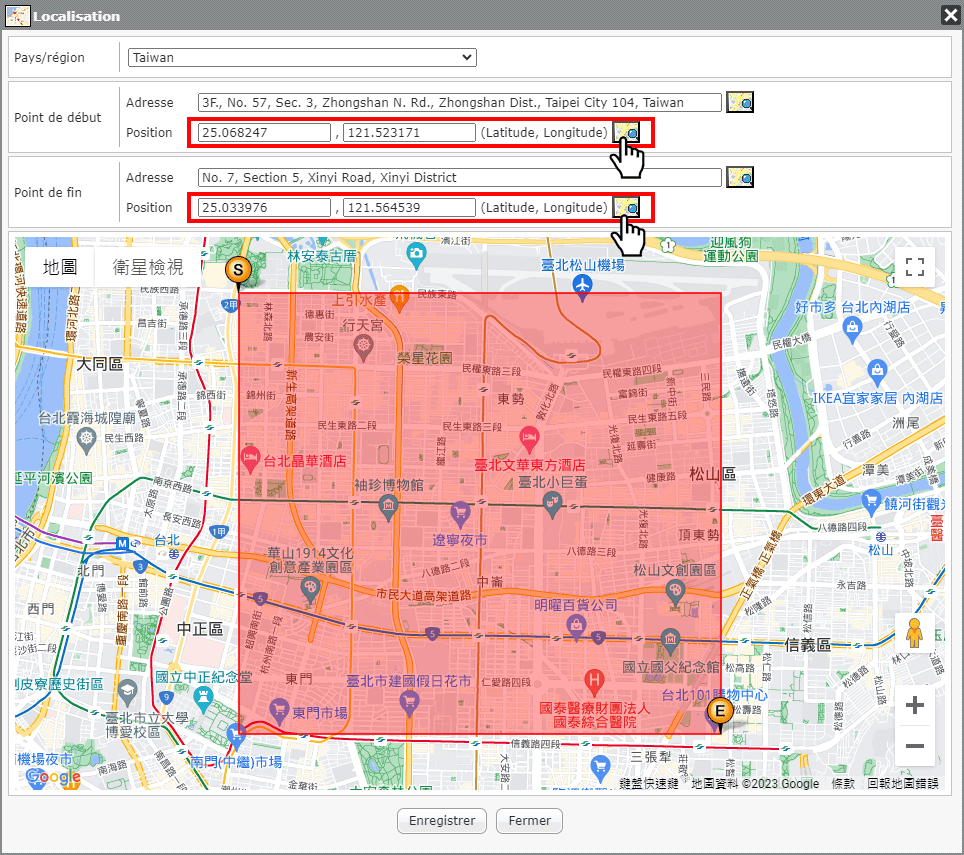Image resolution: width=964 pixels, height=855 pixels.
Task: Open the 條款 terms link
Action: coord(842,784)
